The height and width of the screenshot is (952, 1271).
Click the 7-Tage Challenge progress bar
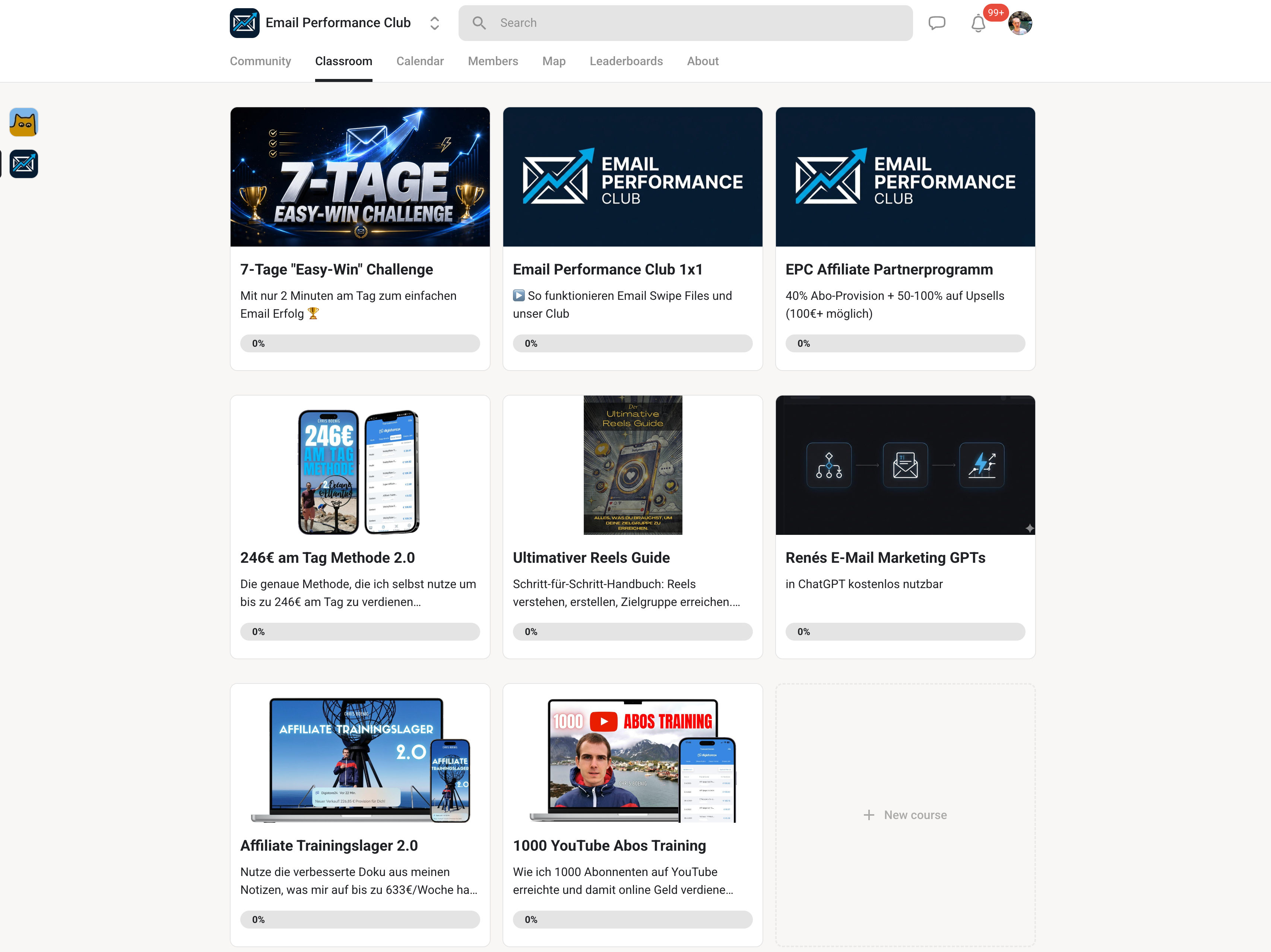[360, 343]
